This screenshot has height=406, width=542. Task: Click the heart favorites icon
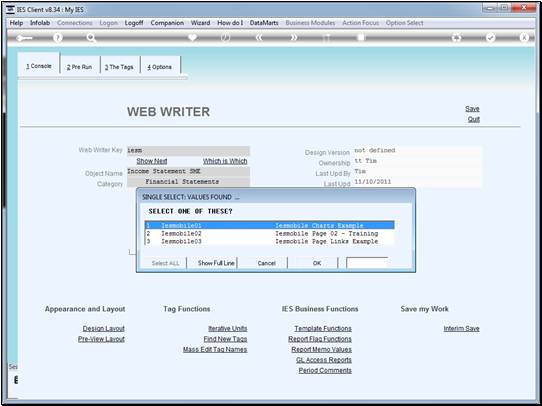pyautogui.click(x=193, y=37)
